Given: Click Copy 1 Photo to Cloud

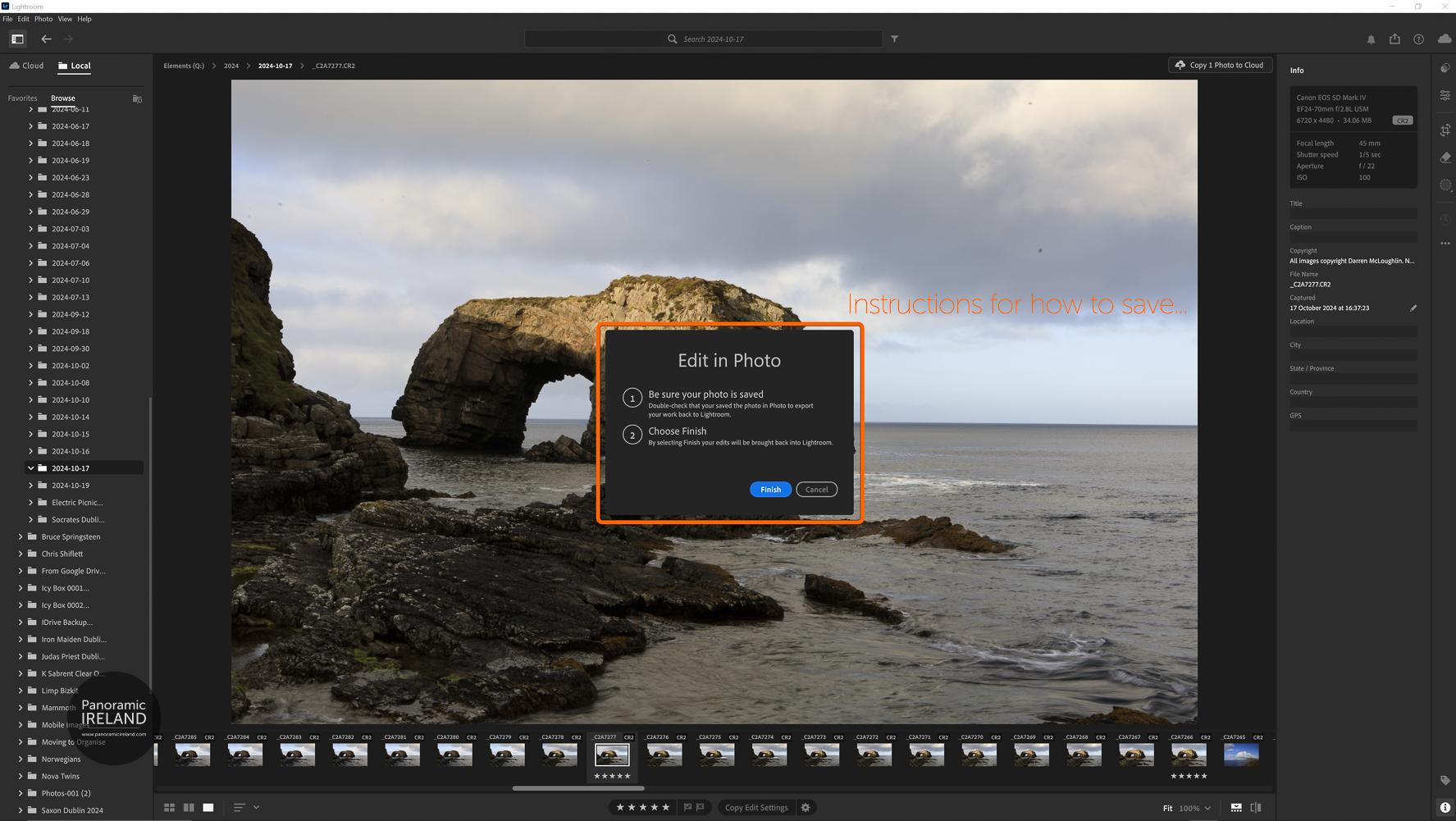Looking at the screenshot, I should point(1220,65).
